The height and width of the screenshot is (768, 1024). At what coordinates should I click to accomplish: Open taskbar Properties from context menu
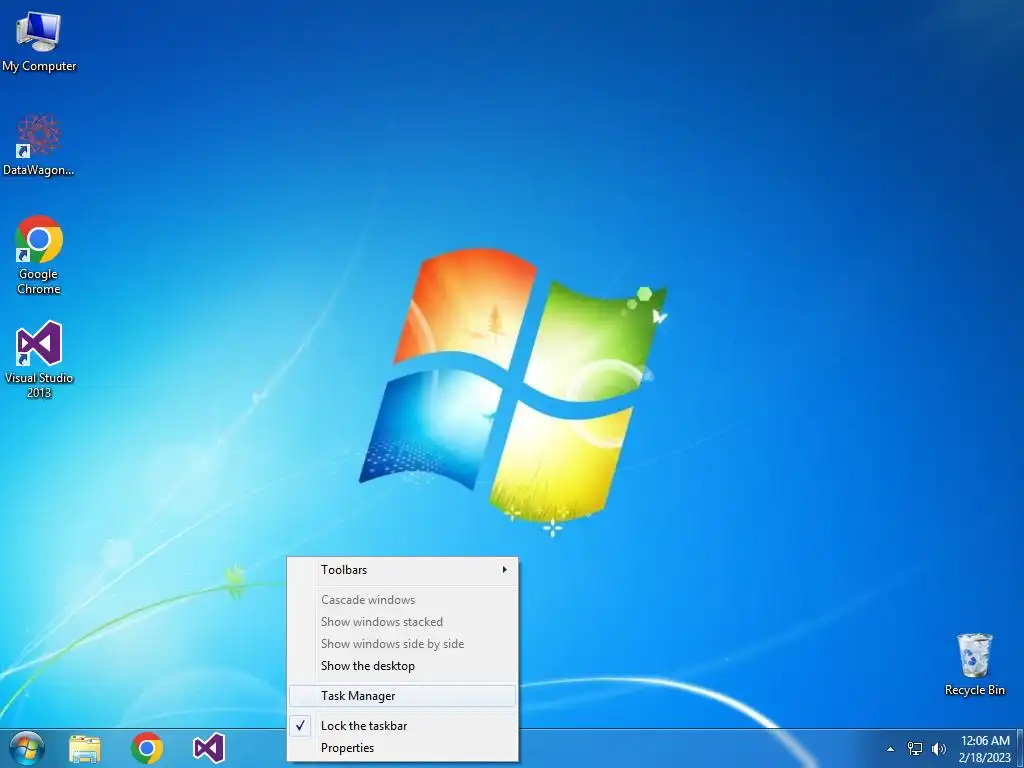pos(402,748)
